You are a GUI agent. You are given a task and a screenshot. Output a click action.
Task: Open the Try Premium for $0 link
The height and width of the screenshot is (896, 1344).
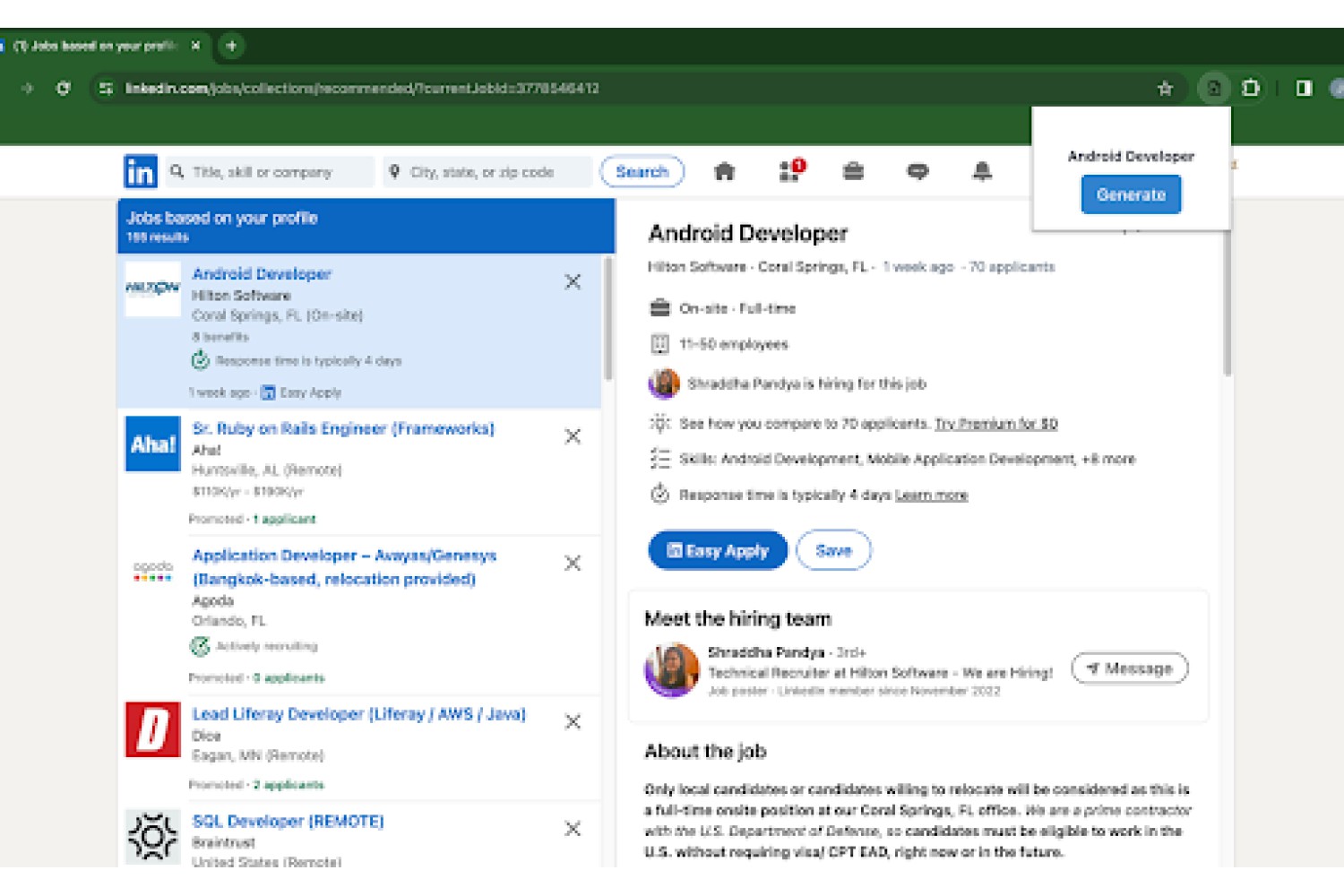pyautogui.click(x=996, y=424)
